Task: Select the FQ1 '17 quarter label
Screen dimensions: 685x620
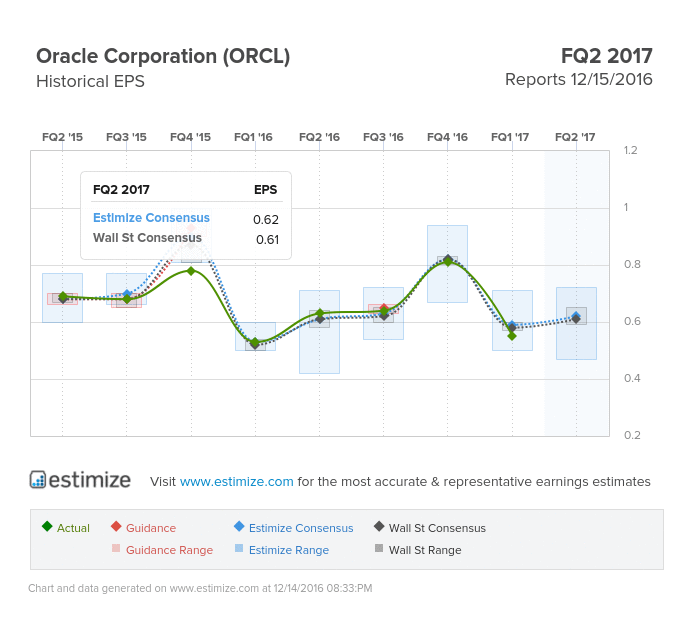Action: pos(510,137)
